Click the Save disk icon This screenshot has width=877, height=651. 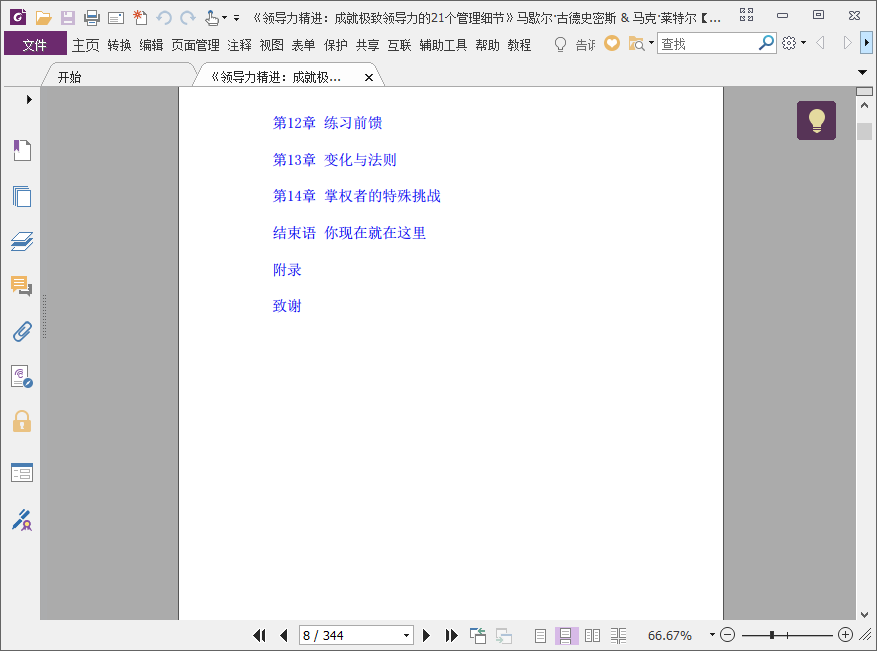click(x=68, y=18)
